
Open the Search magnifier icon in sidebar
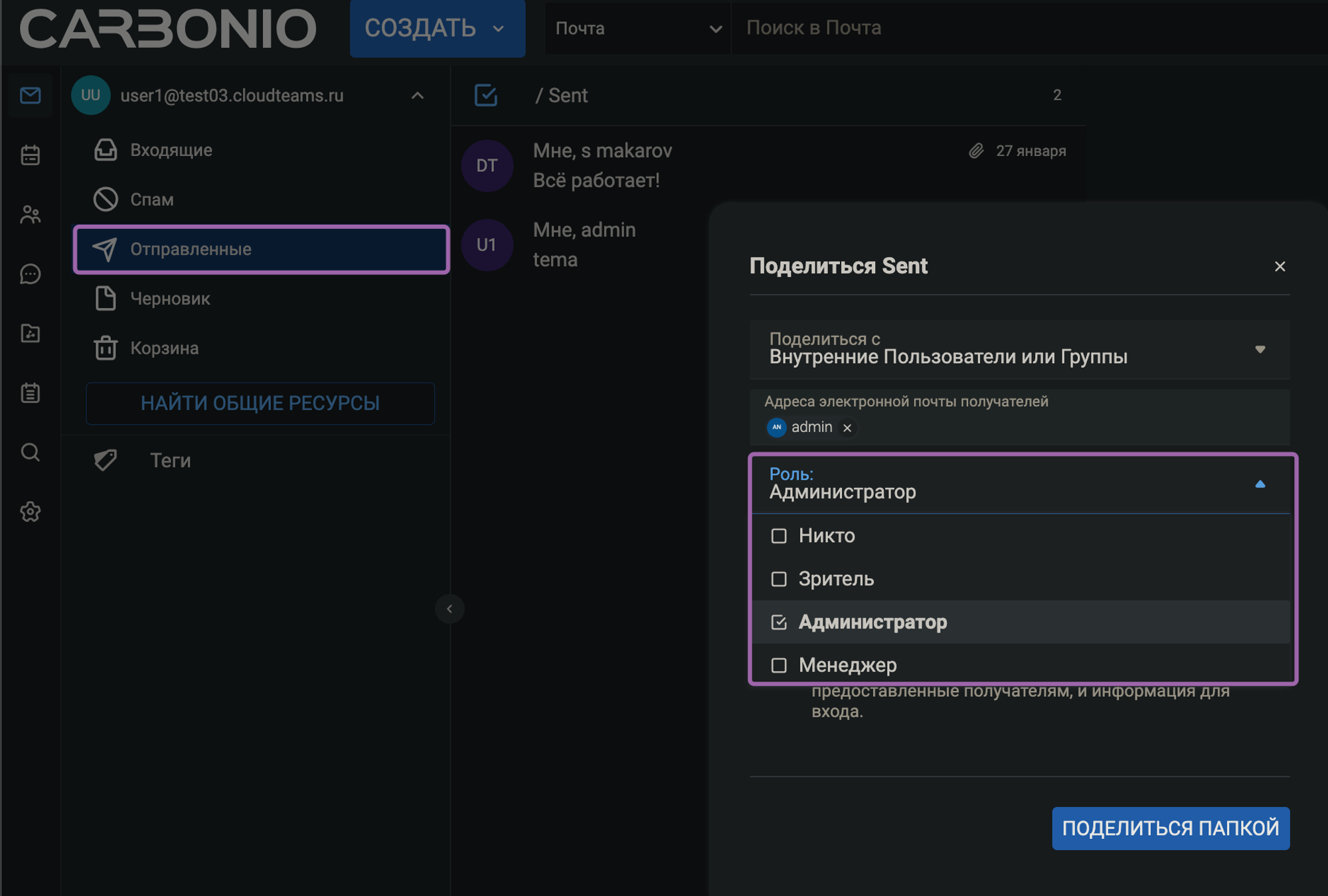[x=30, y=452]
